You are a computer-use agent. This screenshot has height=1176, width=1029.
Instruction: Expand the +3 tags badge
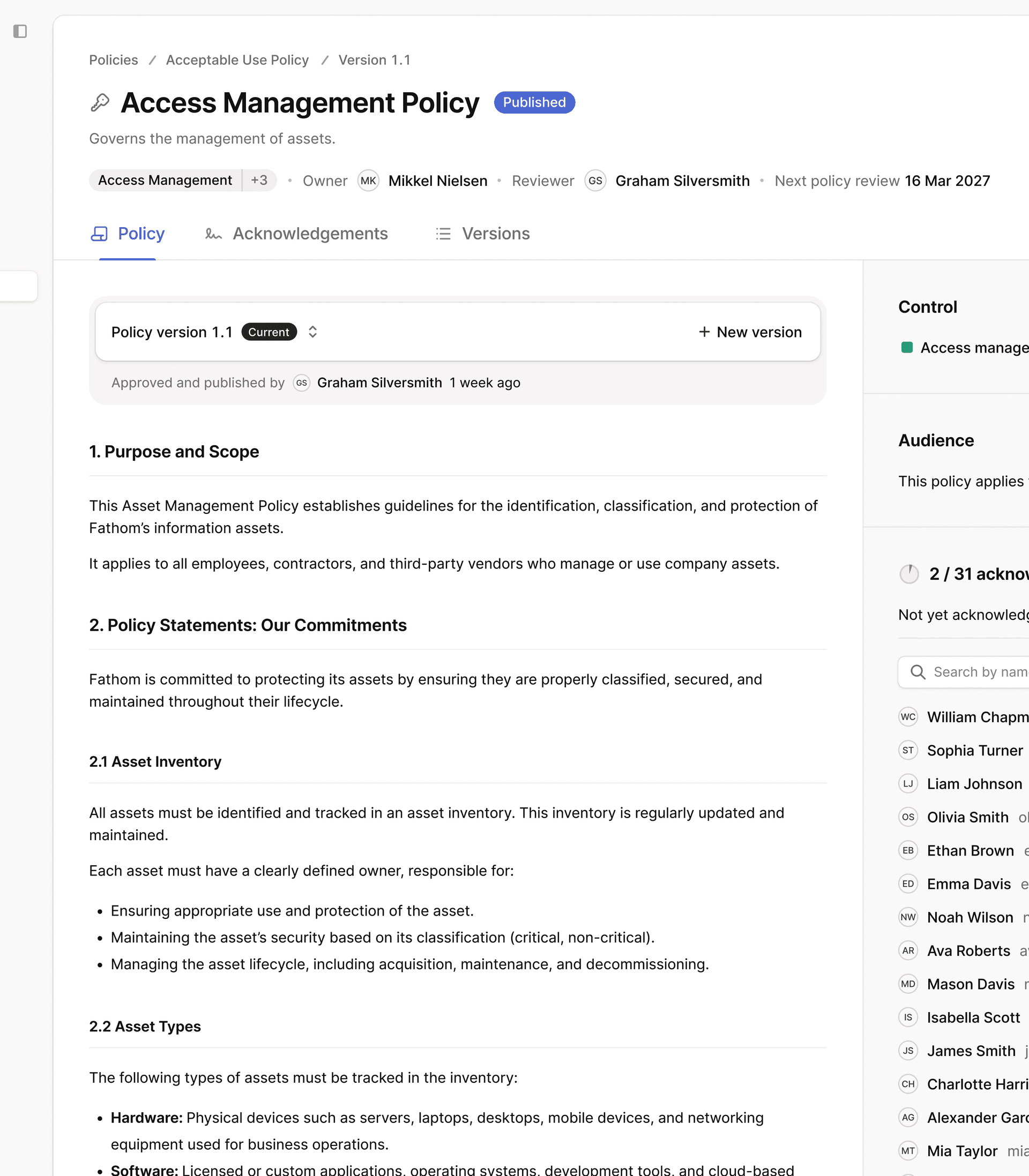click(x=259, y=179)
